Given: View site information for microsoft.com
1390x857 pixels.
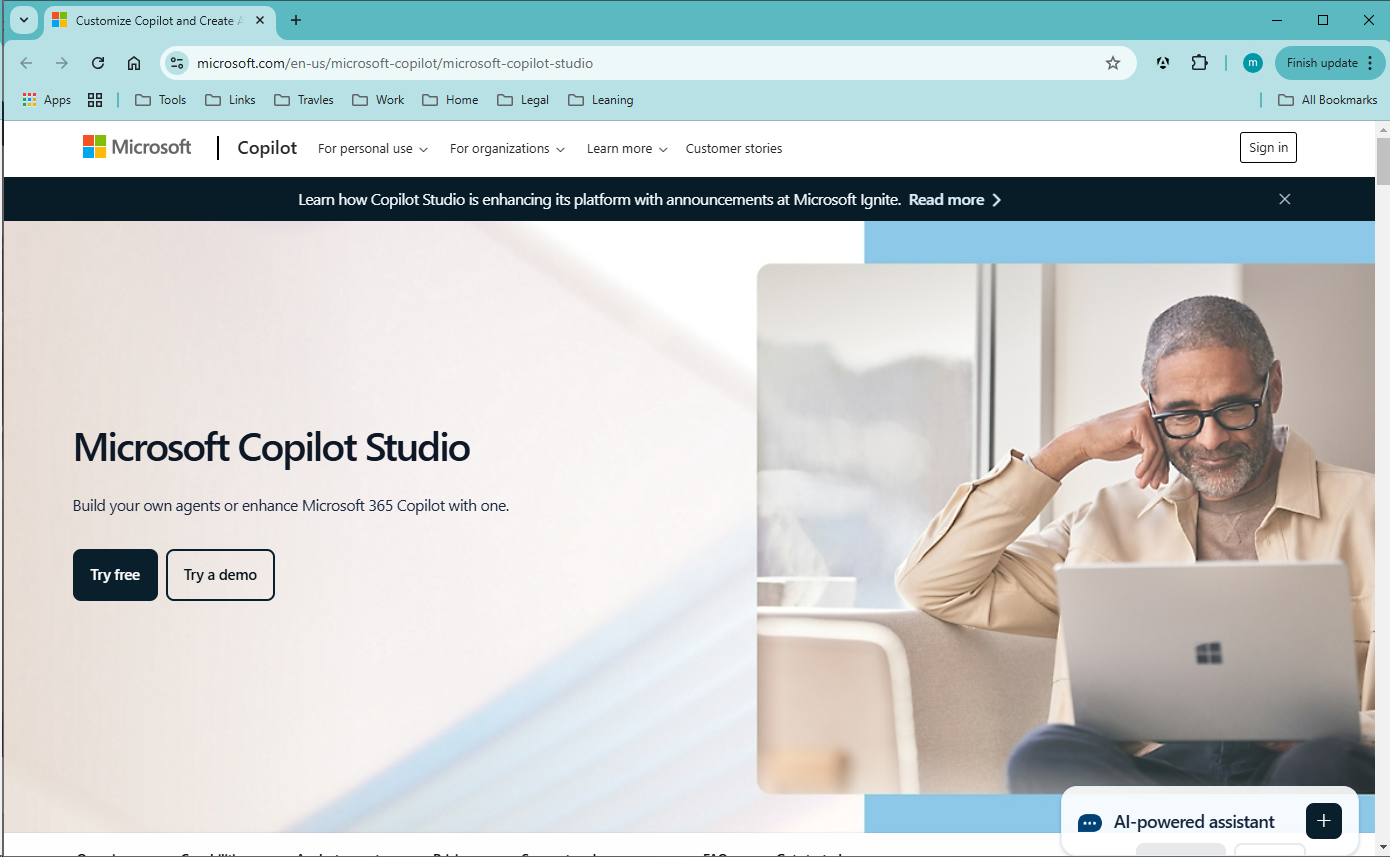Looking at the screenshot, I should pyautogui.click(x=177, y=63).
